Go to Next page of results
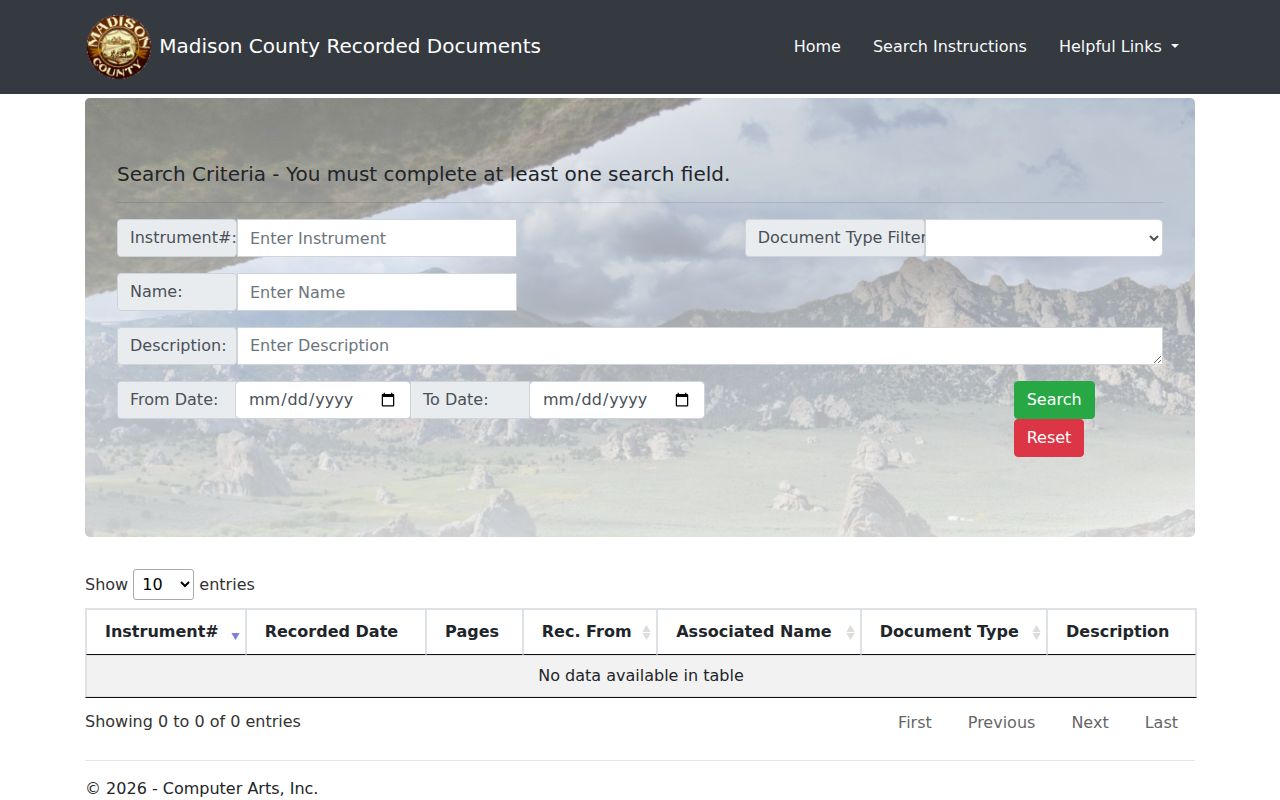Viewport: 1280px width, 800px height. pyautogui.click(x=1090, y=722)
